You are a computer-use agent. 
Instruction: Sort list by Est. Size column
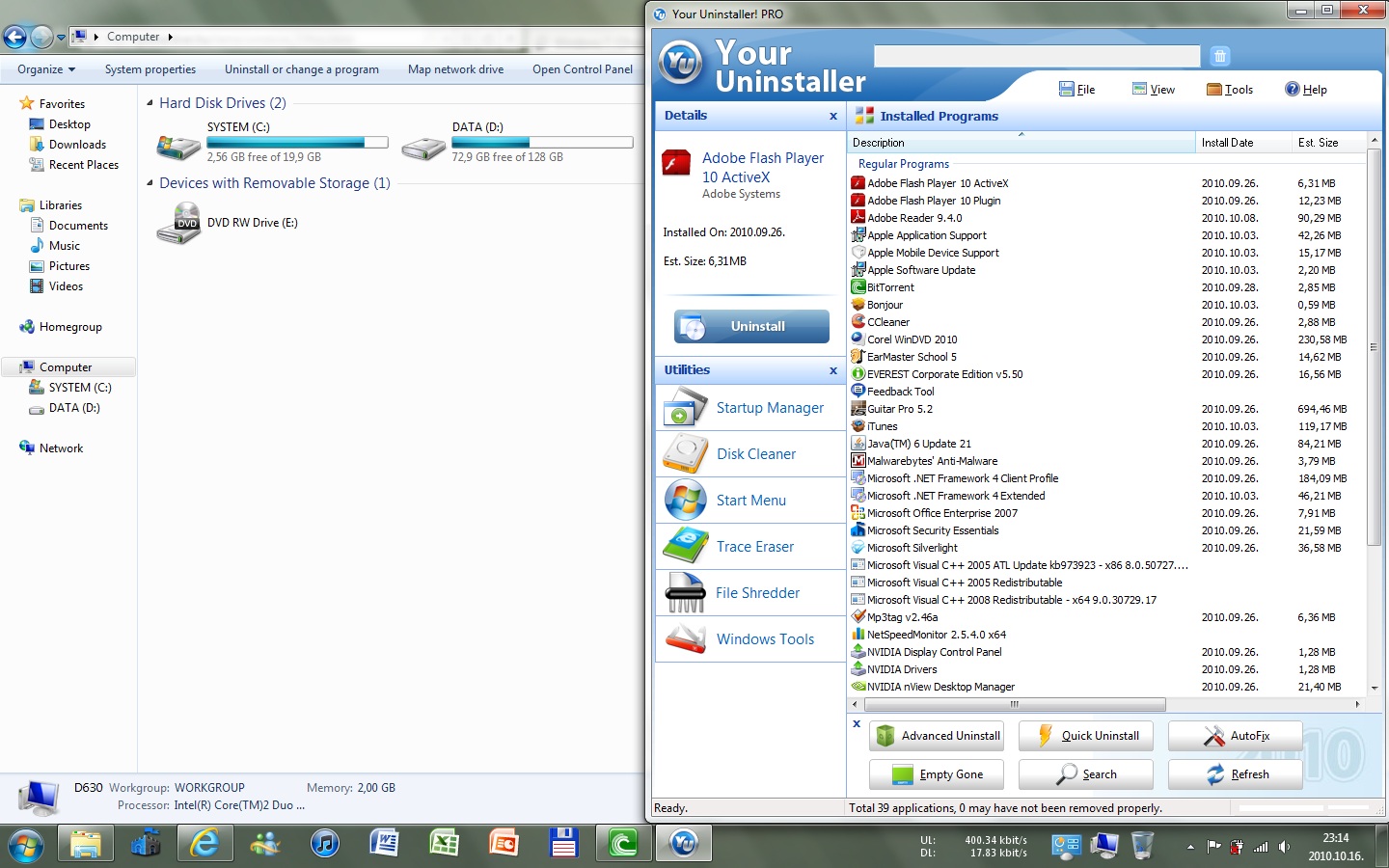click(1329, 143)
